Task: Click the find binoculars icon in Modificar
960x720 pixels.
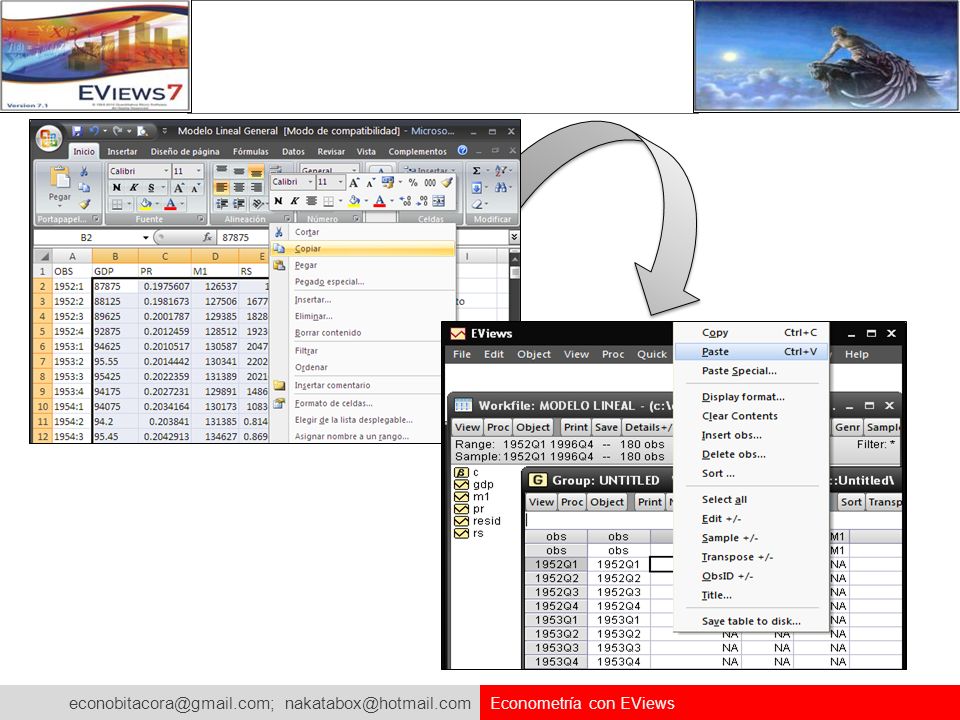Action: click(x=500, y=188)
